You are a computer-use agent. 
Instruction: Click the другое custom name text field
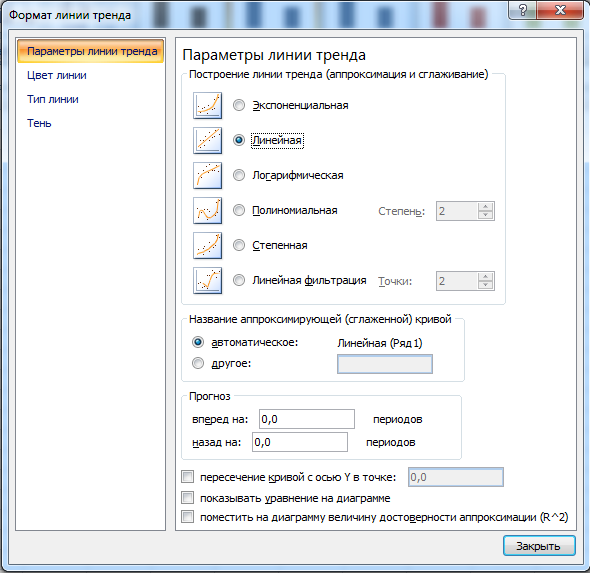coord(385,364)
